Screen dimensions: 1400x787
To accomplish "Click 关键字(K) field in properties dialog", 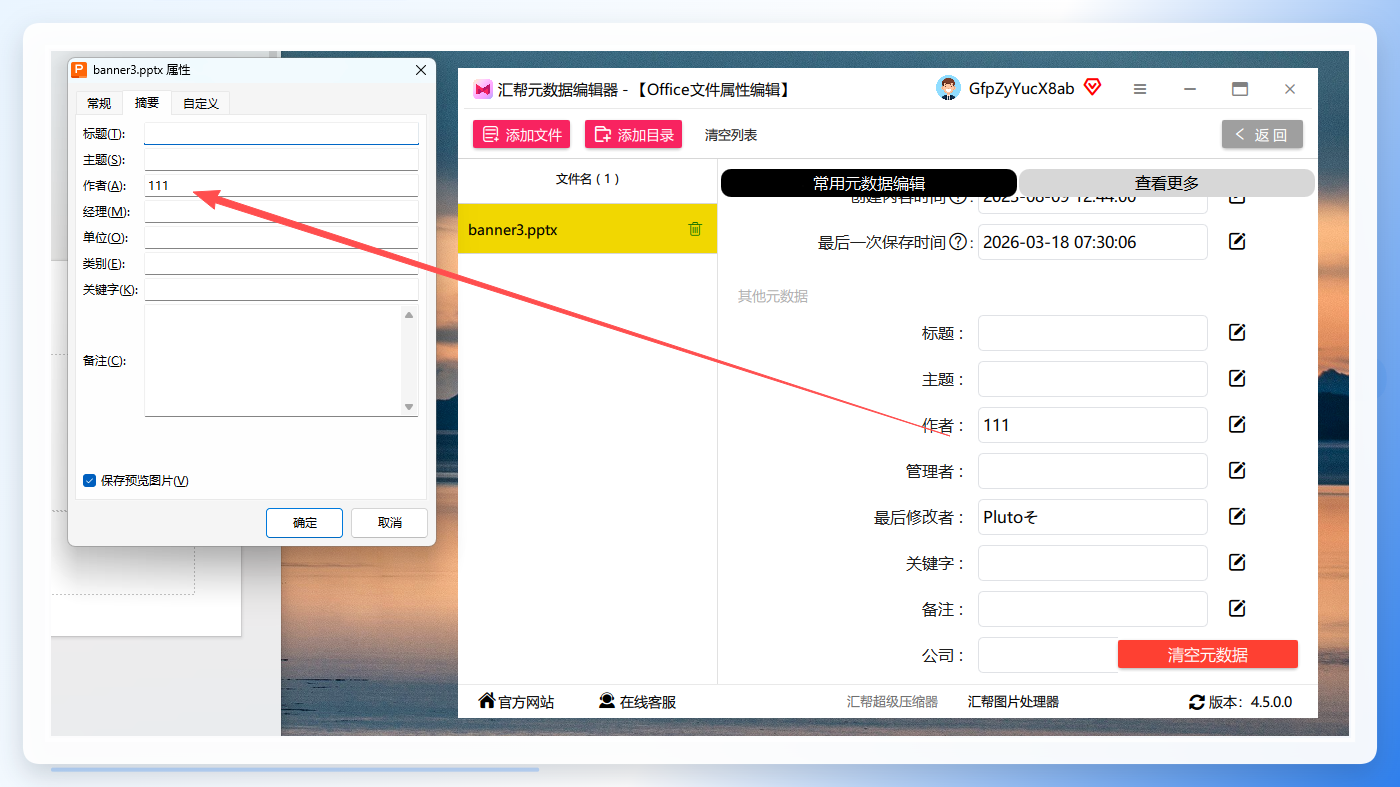I will (x=281, y=289).
